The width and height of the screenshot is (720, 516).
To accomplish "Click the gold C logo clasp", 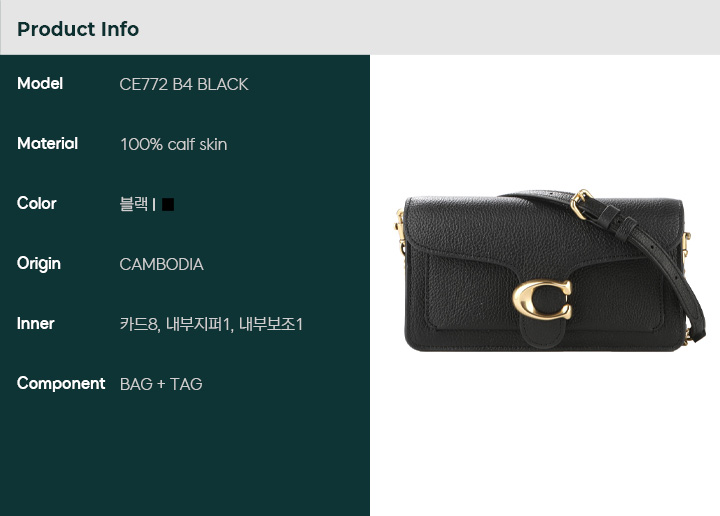I will 542,299.
